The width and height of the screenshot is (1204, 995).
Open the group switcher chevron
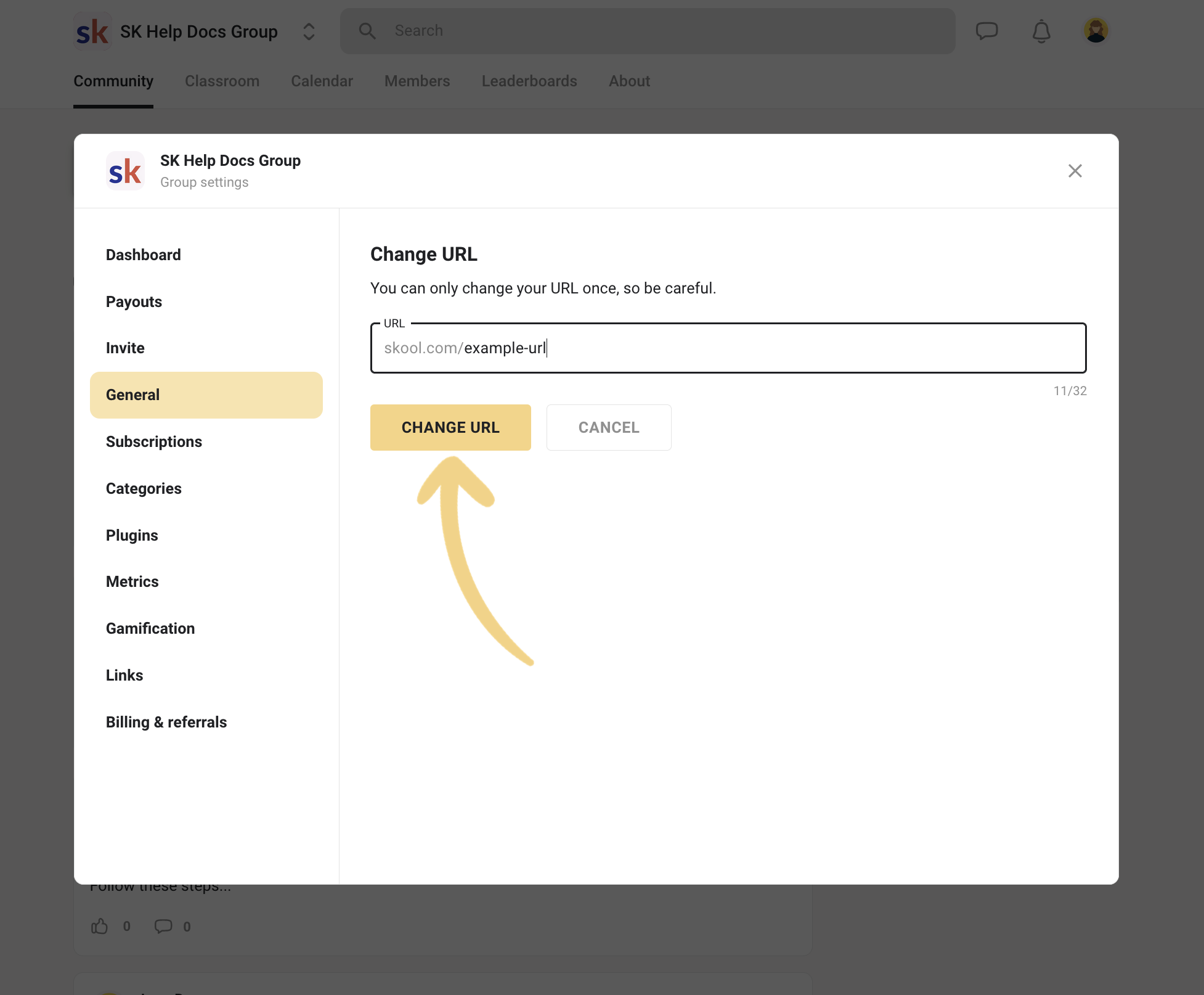tap(308, 31)
